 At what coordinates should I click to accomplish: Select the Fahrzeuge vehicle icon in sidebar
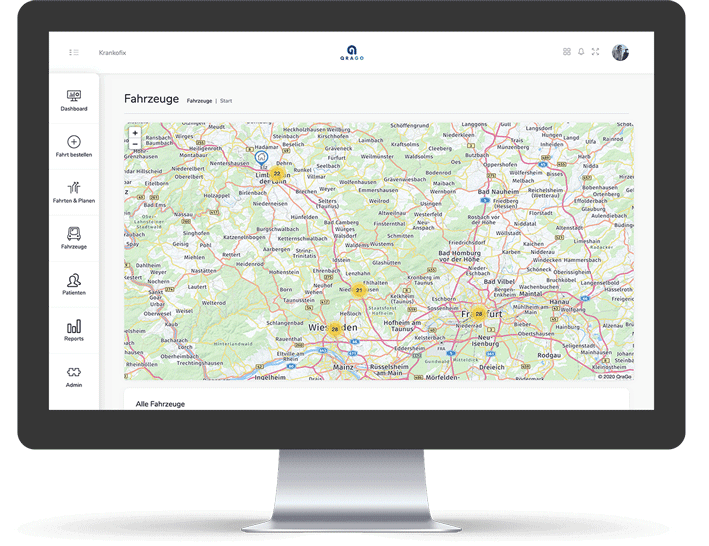point(73,234)
